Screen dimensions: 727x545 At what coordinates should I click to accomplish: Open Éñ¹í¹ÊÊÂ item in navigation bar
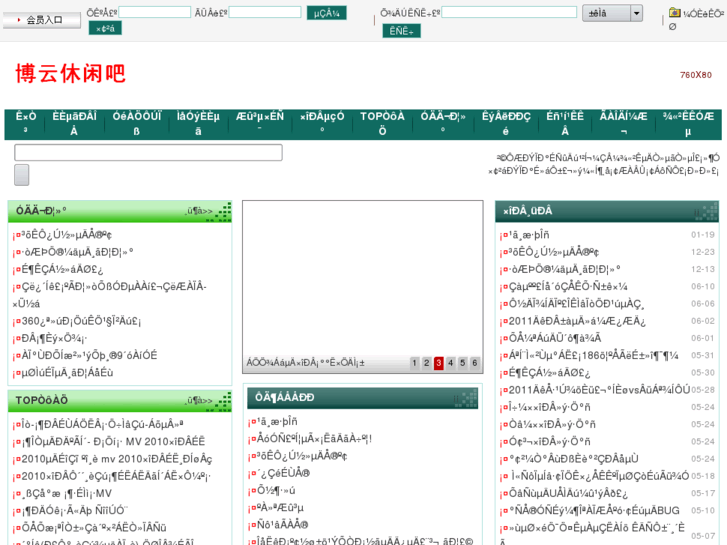tap(565, 123)
